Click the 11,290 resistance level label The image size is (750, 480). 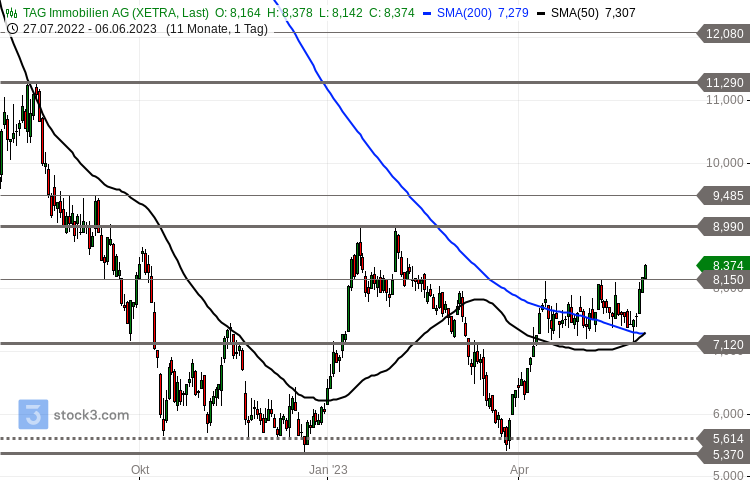tap(723, 83)
